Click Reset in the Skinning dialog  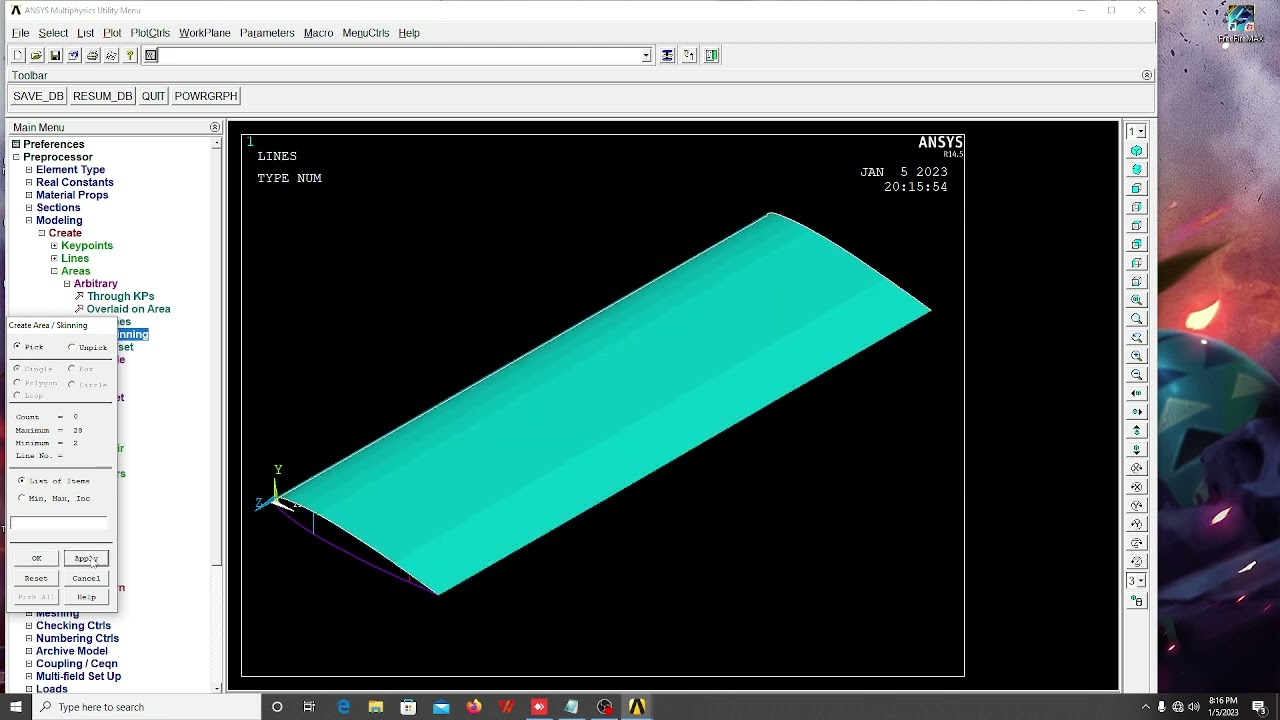click(36, 578)
